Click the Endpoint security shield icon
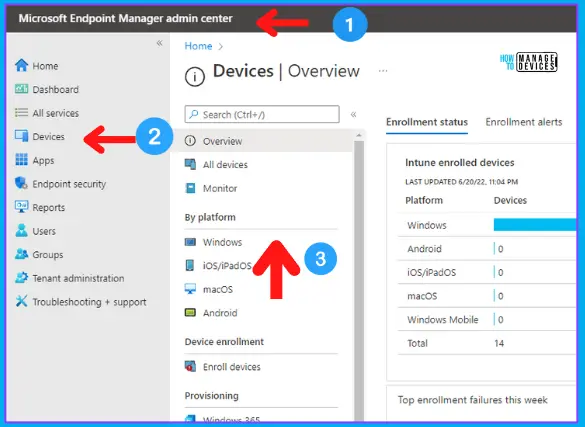 click(21, 183)
